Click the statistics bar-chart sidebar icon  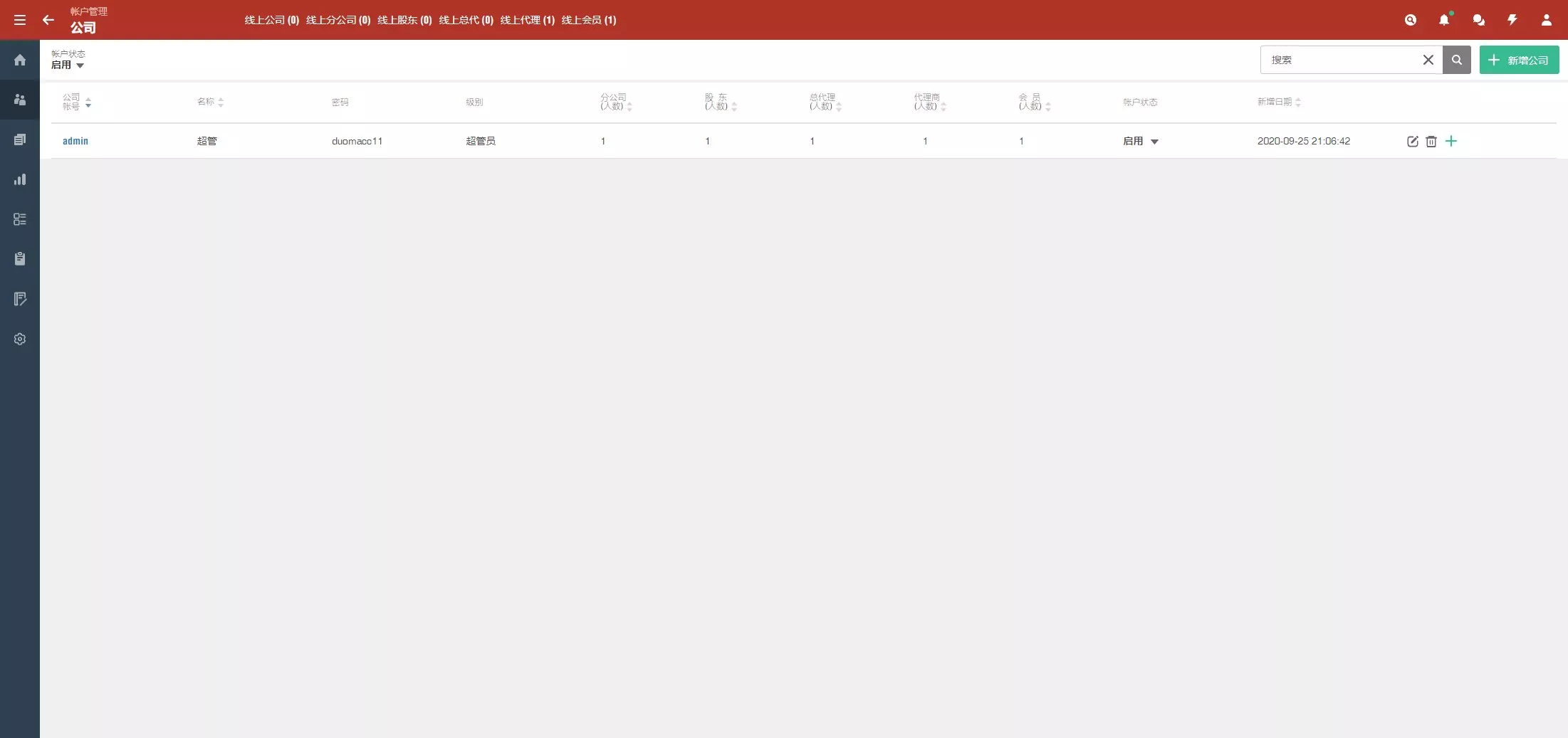pos(19,179)
